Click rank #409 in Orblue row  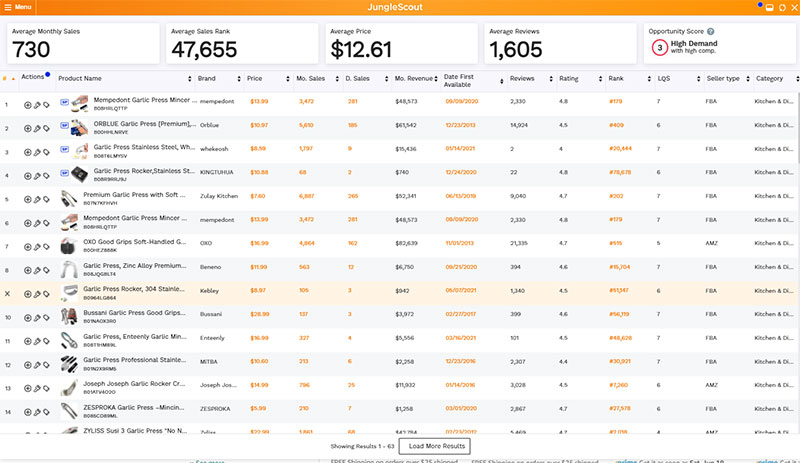coord(616,125)
